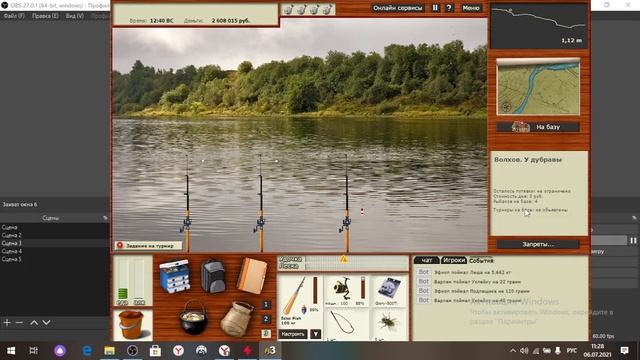Open File Explorer from taskbar

point(109,351)
